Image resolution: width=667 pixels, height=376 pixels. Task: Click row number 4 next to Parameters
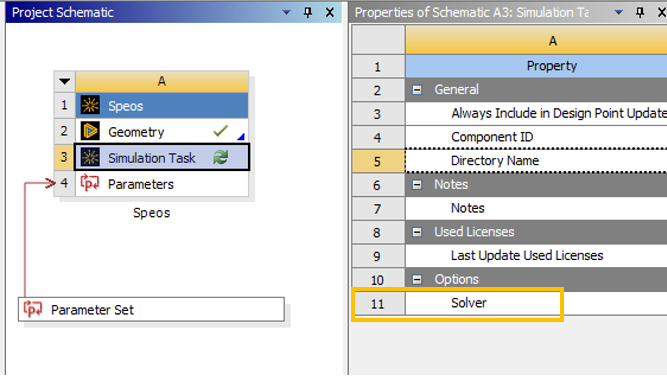coord(64,183)
